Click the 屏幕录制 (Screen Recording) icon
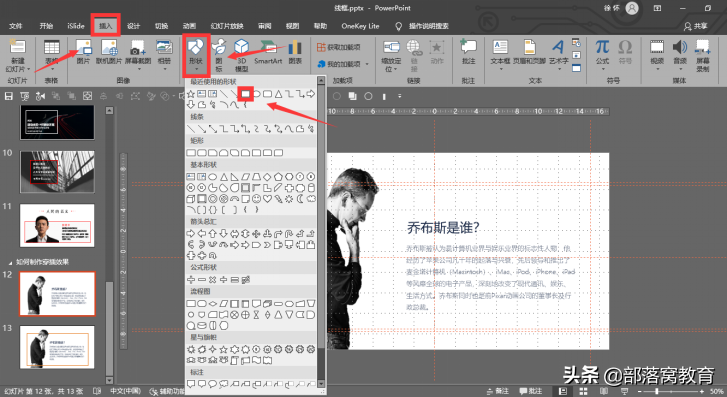The width and height of the screenshot is (727, 397). point(703,56)
